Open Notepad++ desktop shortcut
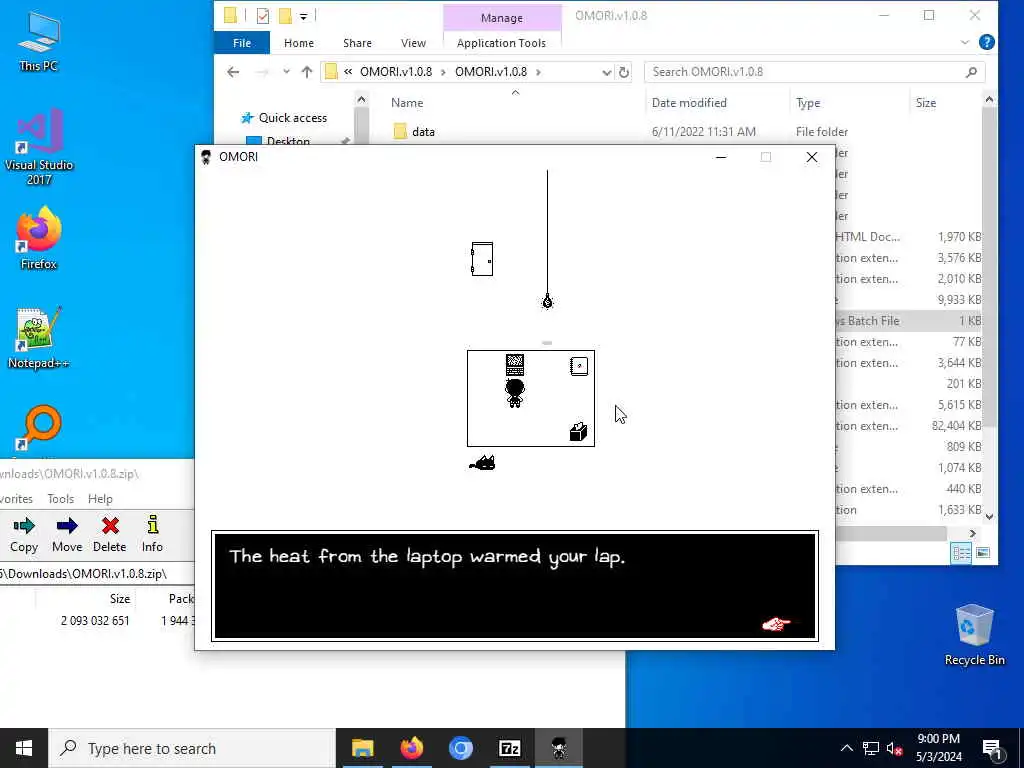 pyautogui.click(x=39, y=338)
